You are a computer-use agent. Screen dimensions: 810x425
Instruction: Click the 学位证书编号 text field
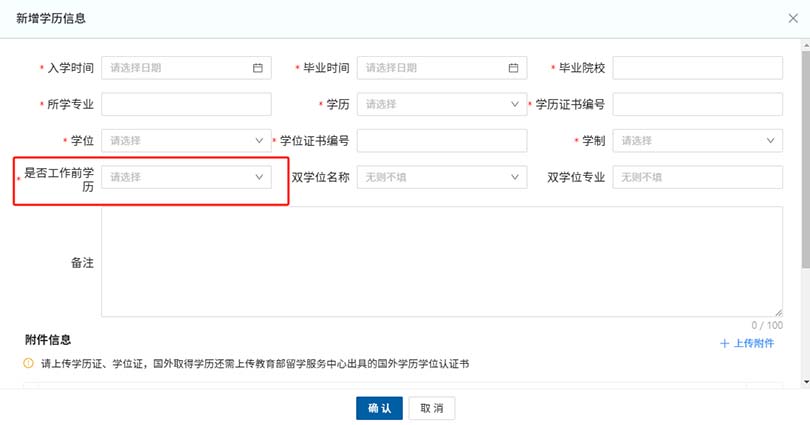pos(441,140)
